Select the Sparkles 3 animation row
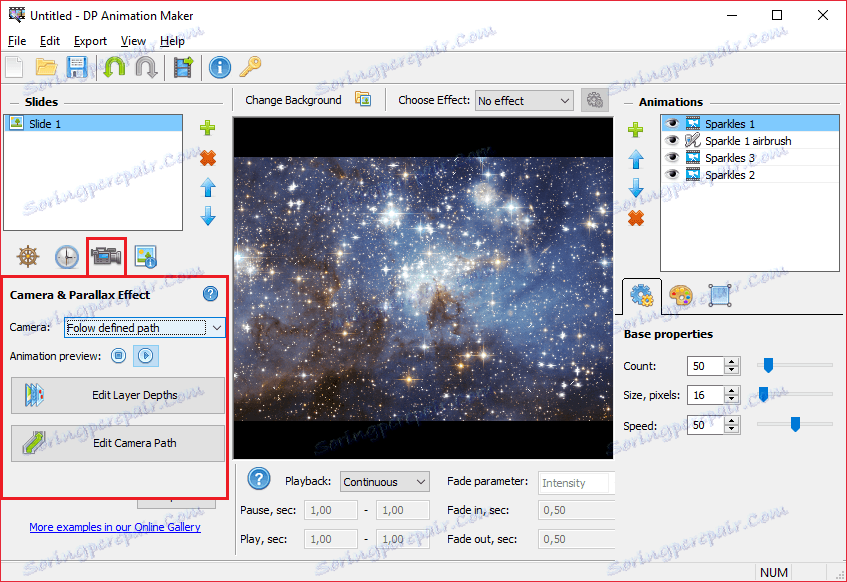Screen dimensions: 847x582 750,158
